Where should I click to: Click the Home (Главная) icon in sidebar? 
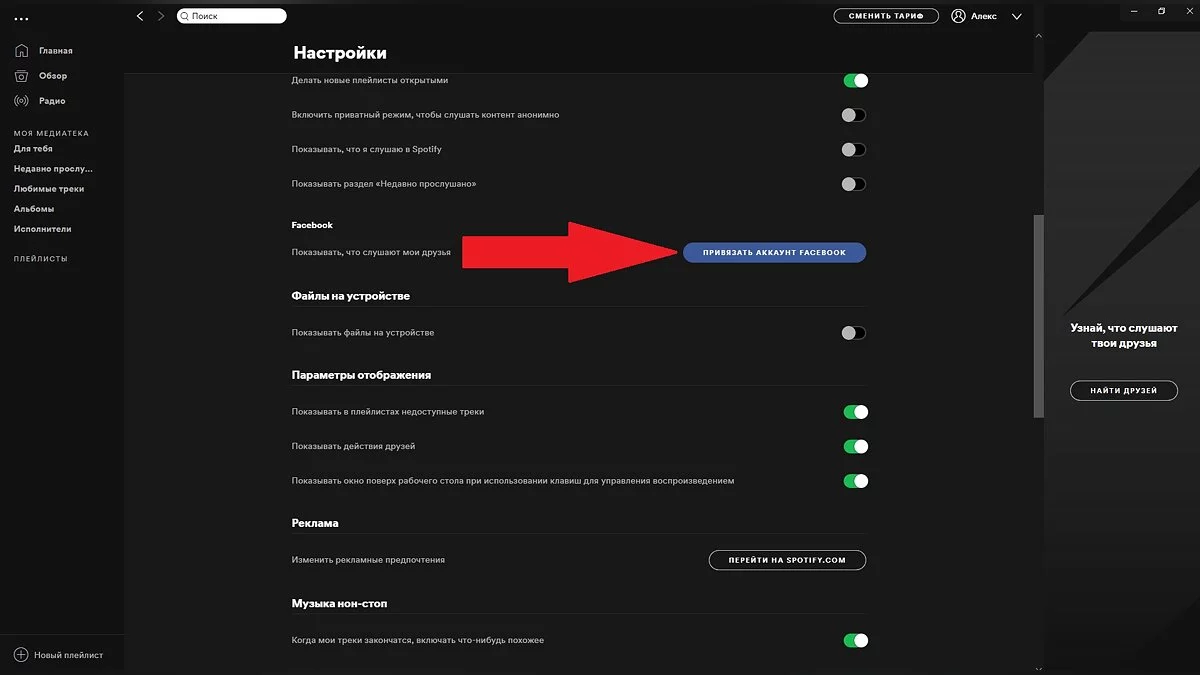coord(21,50)
